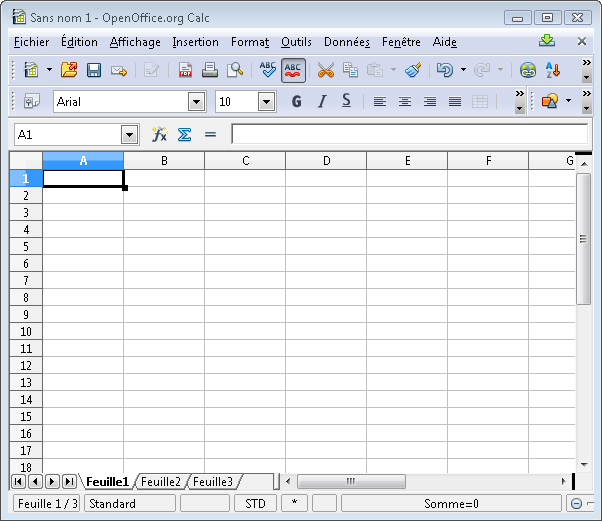
Task: Open the Undo history dropdown arrow
Action: (463, 70)
